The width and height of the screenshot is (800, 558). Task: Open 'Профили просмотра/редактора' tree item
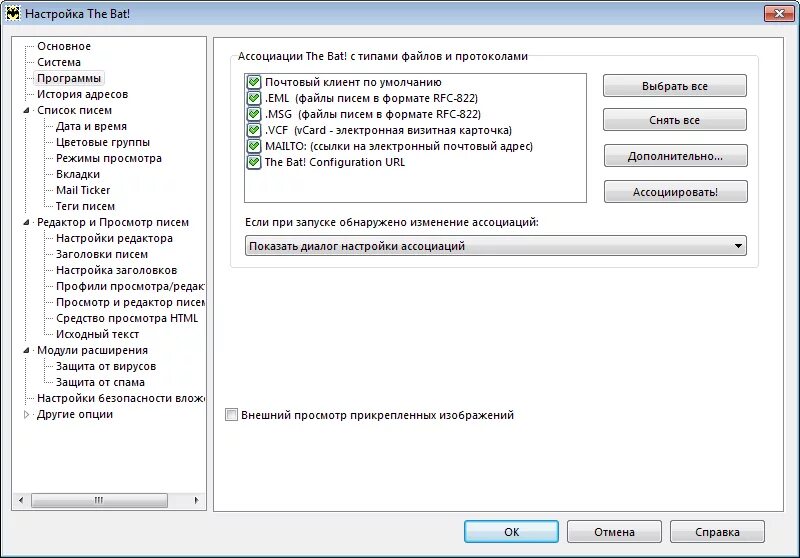point(130,286)
